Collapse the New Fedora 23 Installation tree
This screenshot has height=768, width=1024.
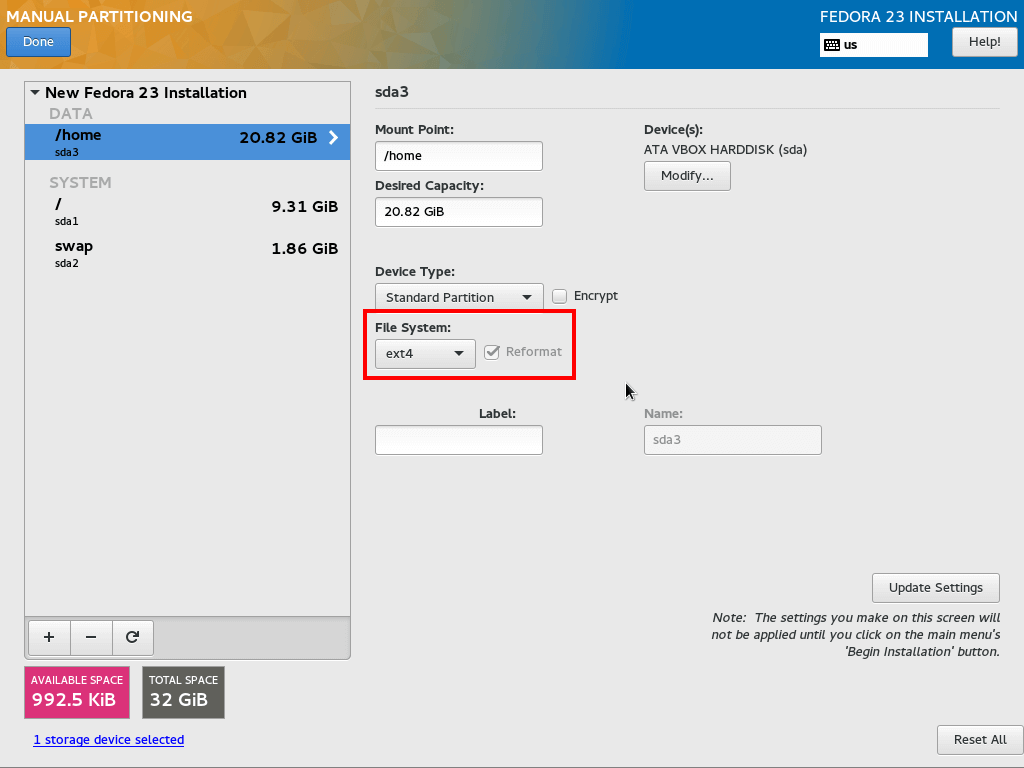pyautogui.click(x=35, y=93)
